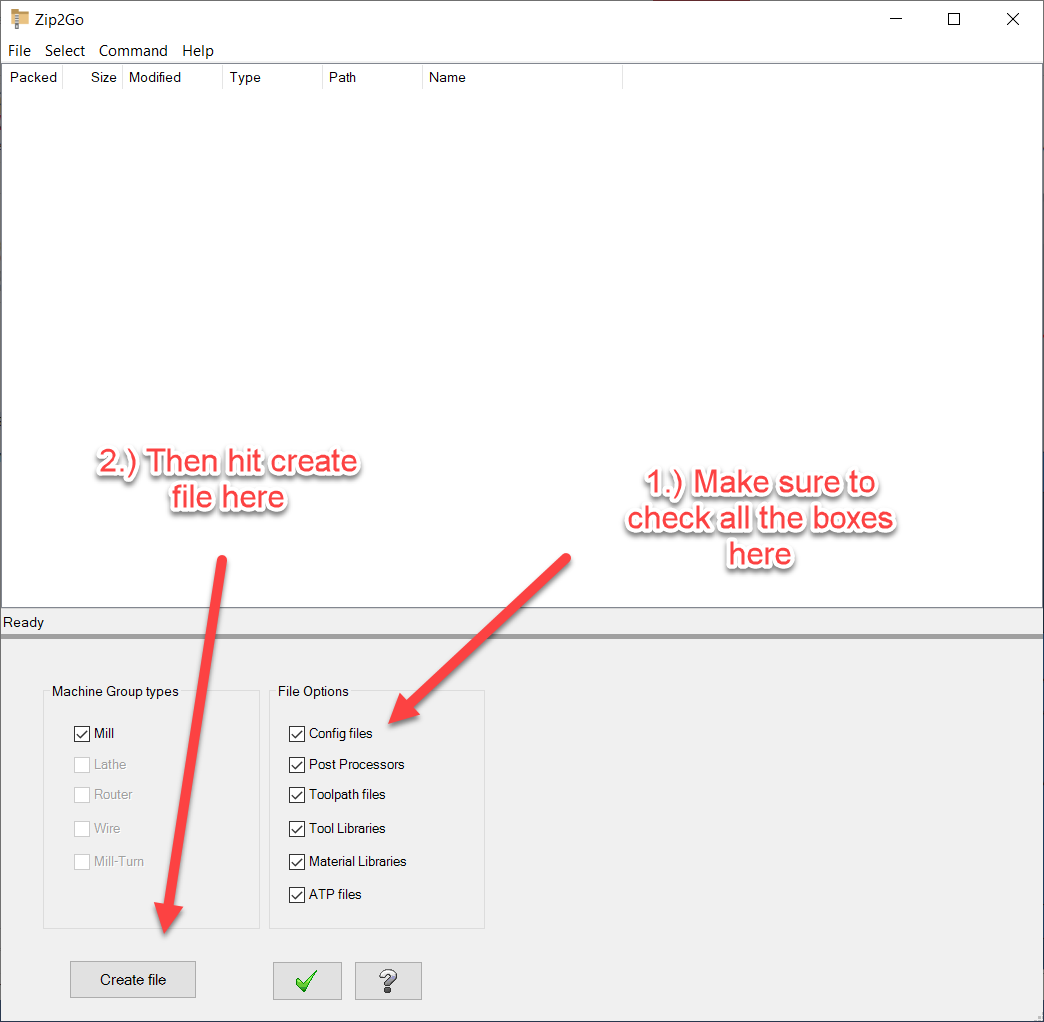
Task: Click the Create file button
Action: [x=132, y=979]
